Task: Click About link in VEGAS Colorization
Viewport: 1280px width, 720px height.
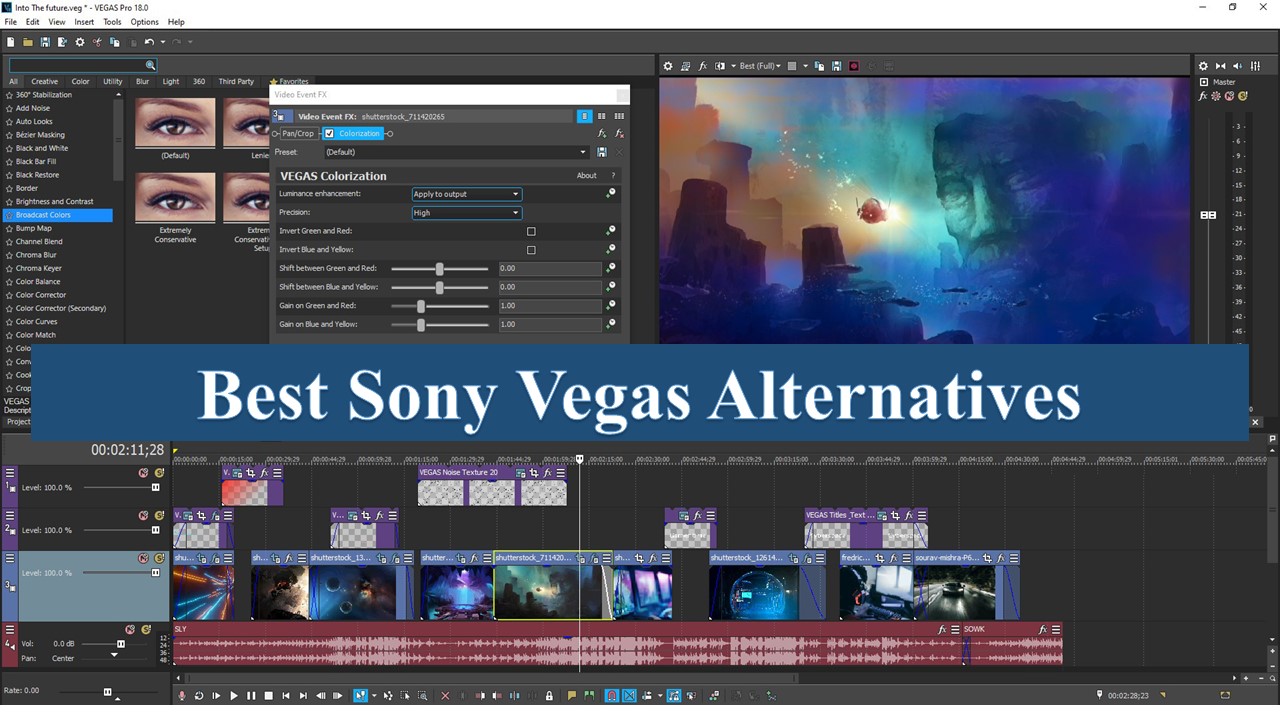Action: 587,176
